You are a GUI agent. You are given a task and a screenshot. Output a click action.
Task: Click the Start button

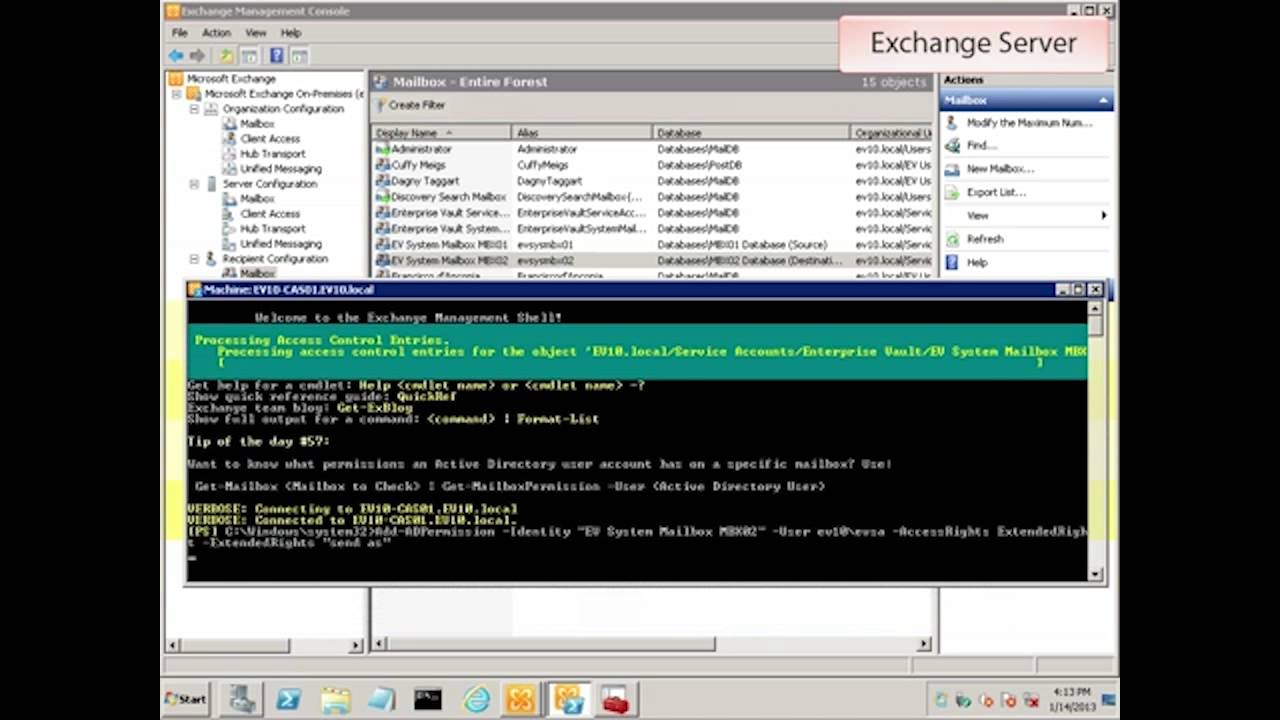(187, 699)
